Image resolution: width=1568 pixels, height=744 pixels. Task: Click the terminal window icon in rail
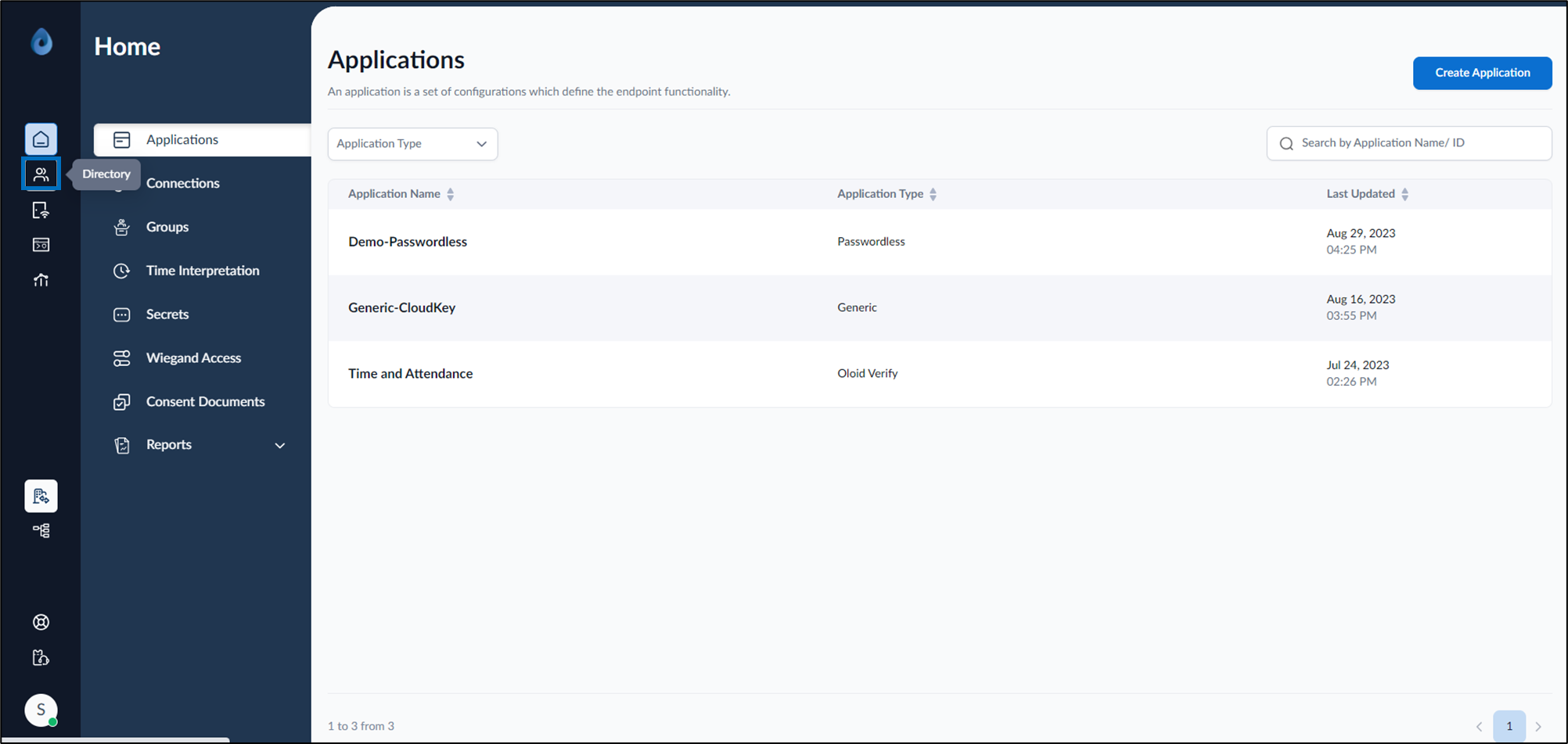[x=41, y=245]
